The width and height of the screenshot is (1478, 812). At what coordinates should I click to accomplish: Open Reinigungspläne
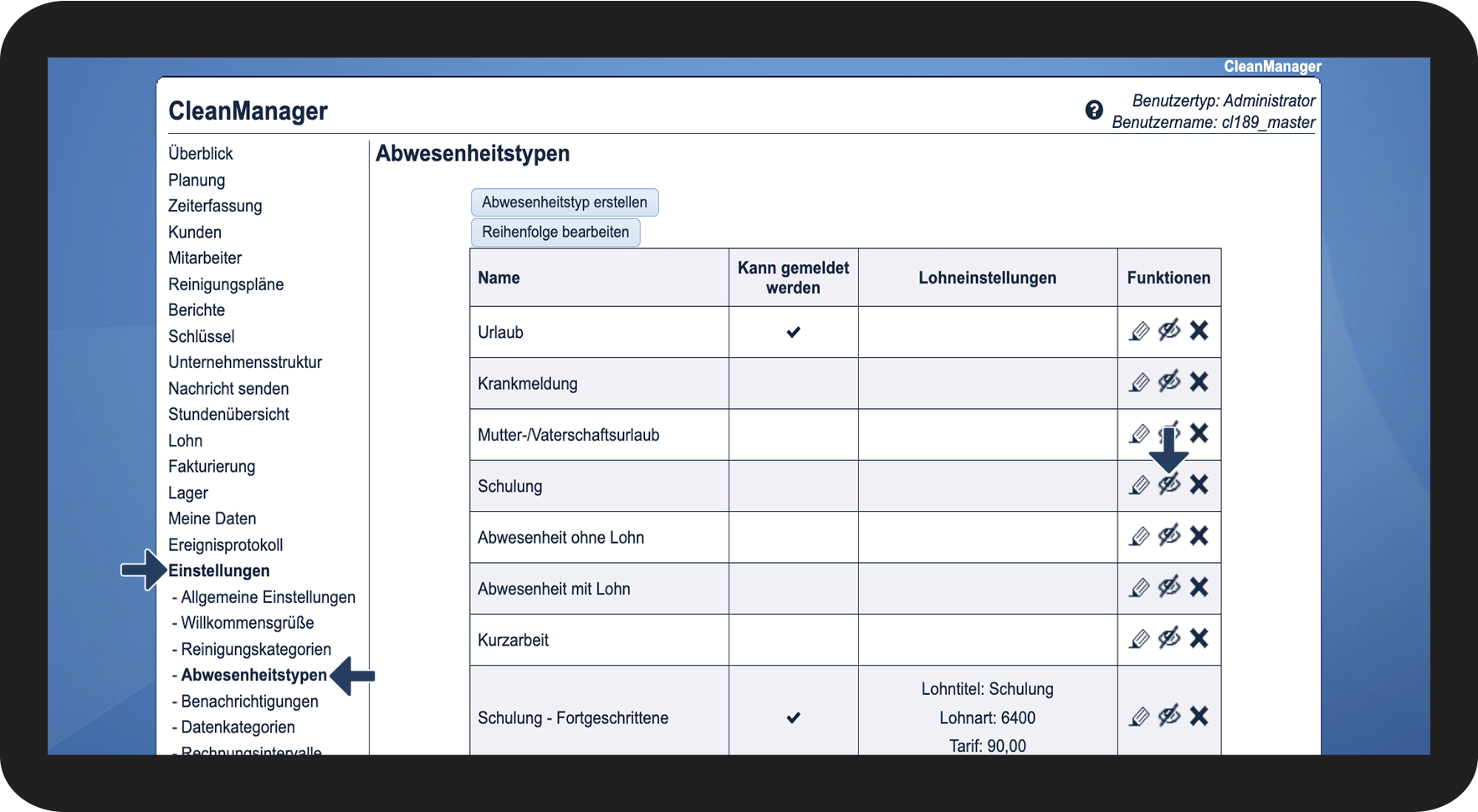pos(226,284)
